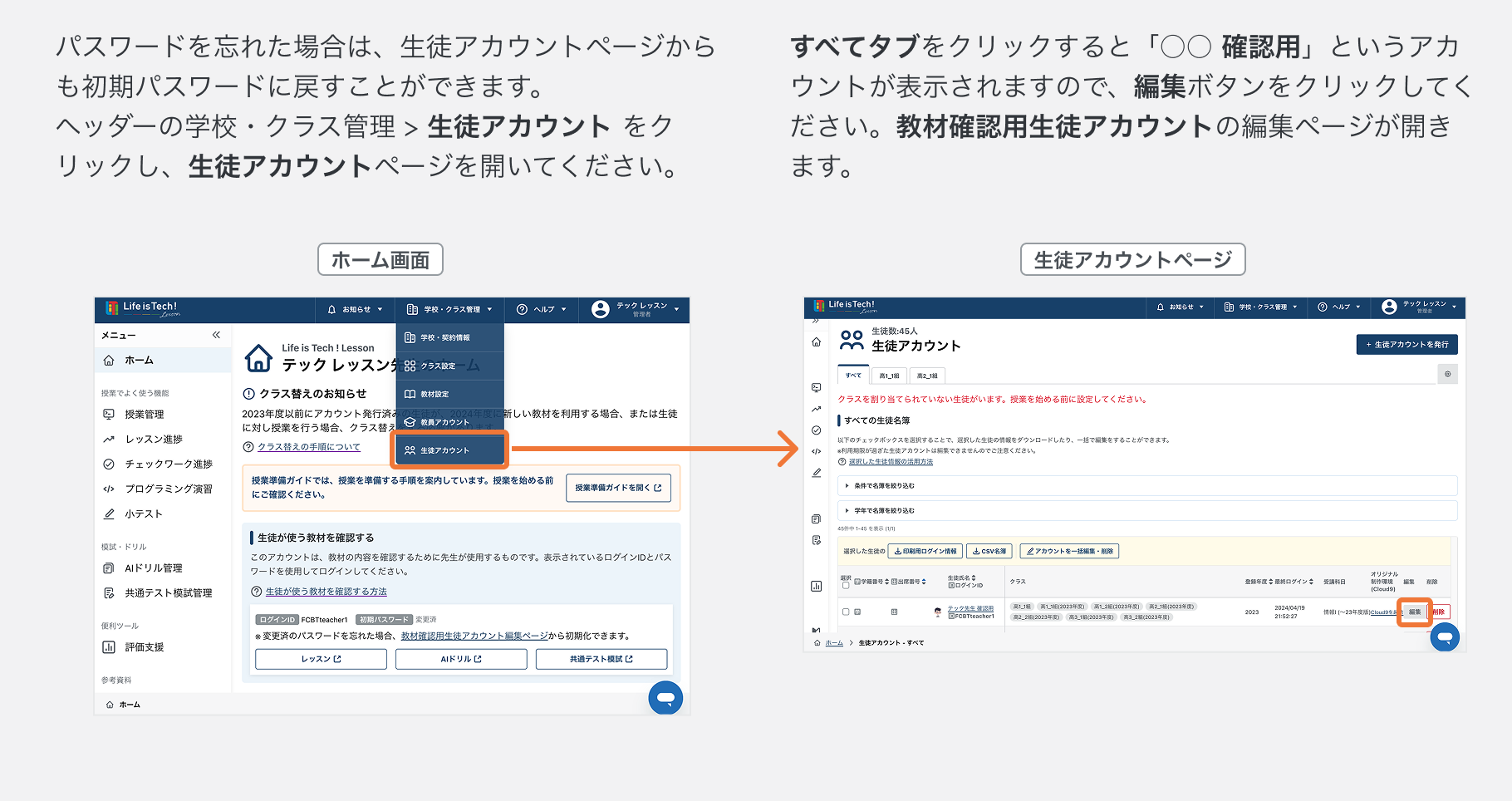Open 教材確認用生徒アカウント編集ページ link
The height and width of the screenshot is (801, 1512).
click(474, 636)
